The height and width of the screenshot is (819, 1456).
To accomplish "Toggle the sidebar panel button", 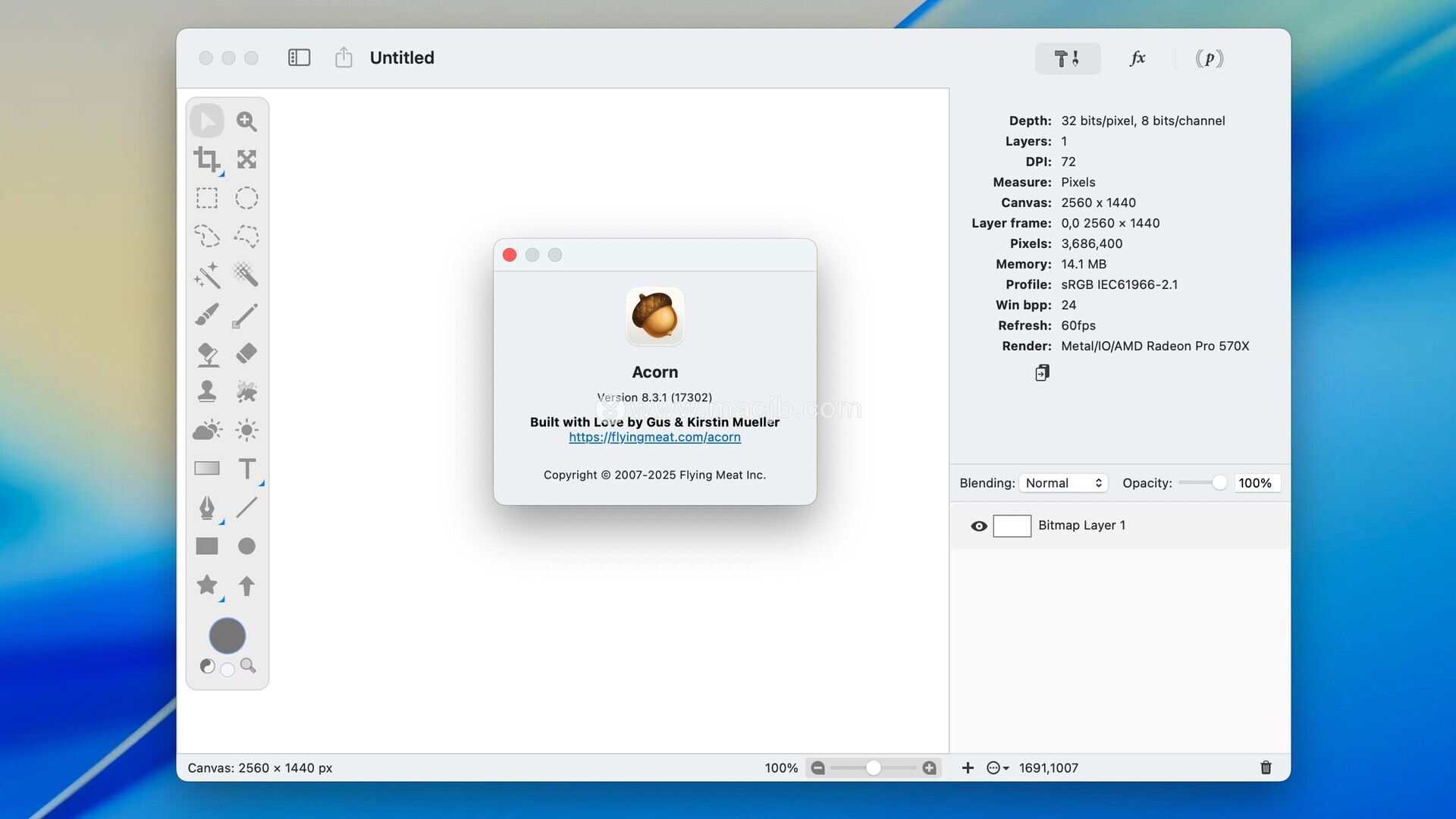I will [299, 58].
